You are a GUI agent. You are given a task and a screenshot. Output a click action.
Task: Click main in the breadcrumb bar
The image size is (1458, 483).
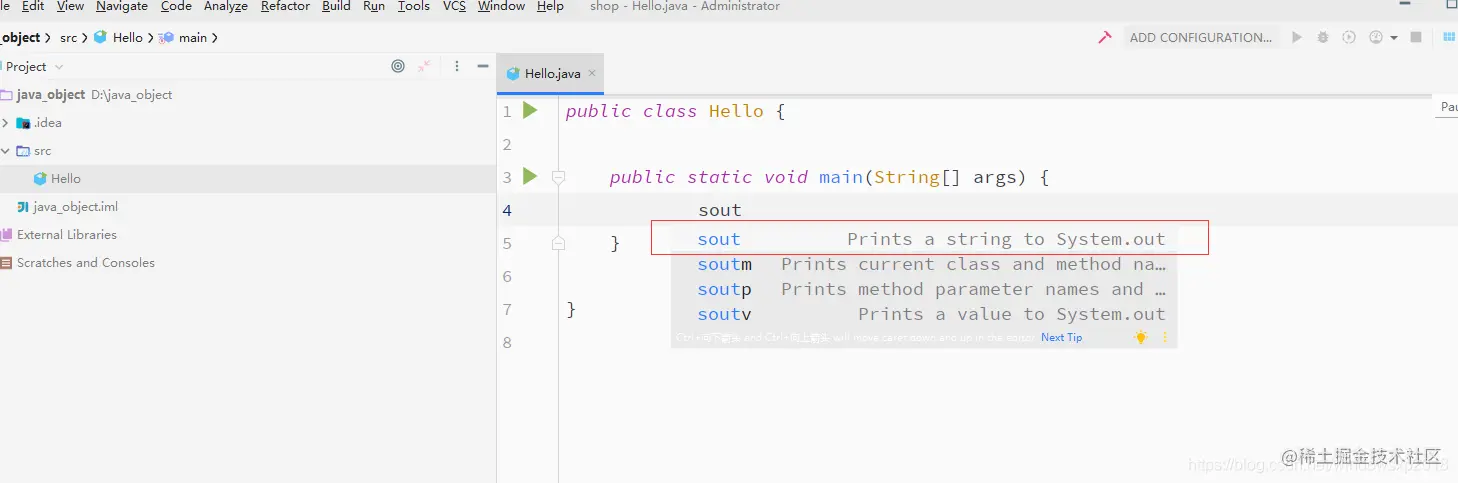[193, 38]
